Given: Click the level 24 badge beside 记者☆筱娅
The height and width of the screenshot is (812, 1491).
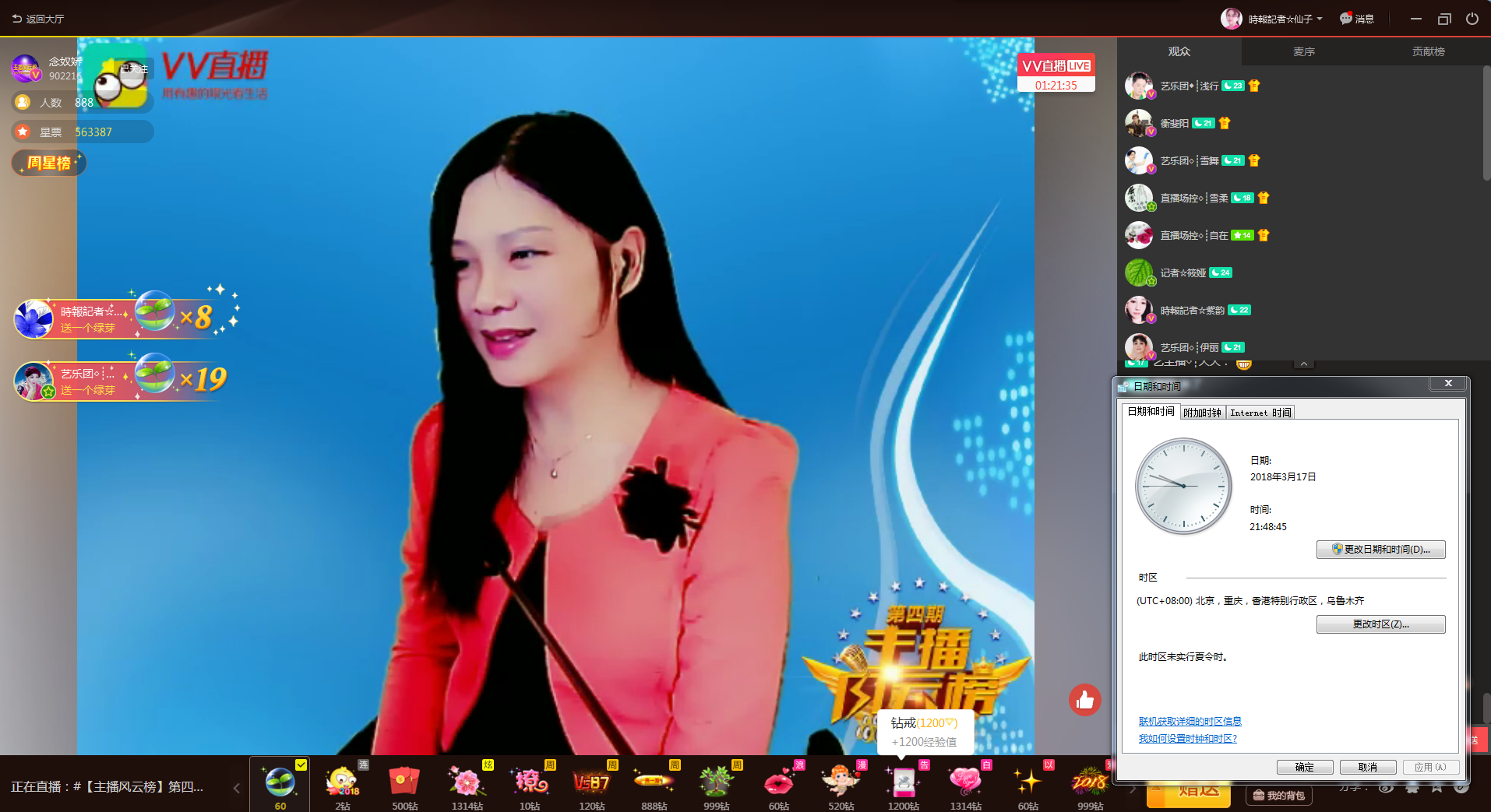Looking at the screenshot, I should [1221, 272].
